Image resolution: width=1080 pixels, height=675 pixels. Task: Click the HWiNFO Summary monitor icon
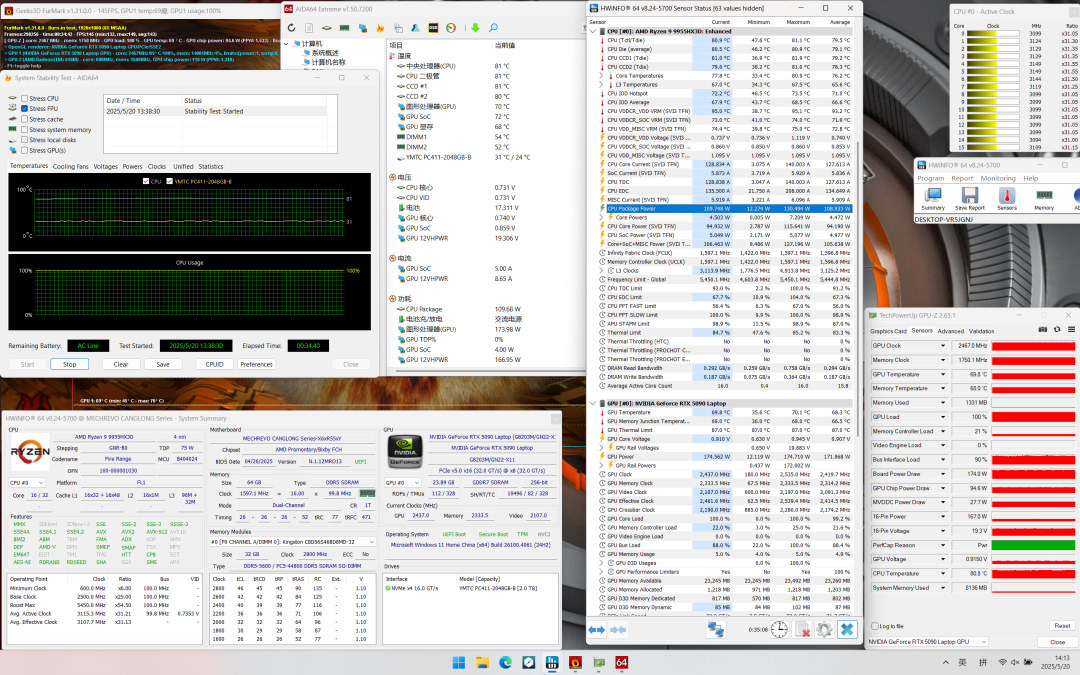(x=933, y=195)
